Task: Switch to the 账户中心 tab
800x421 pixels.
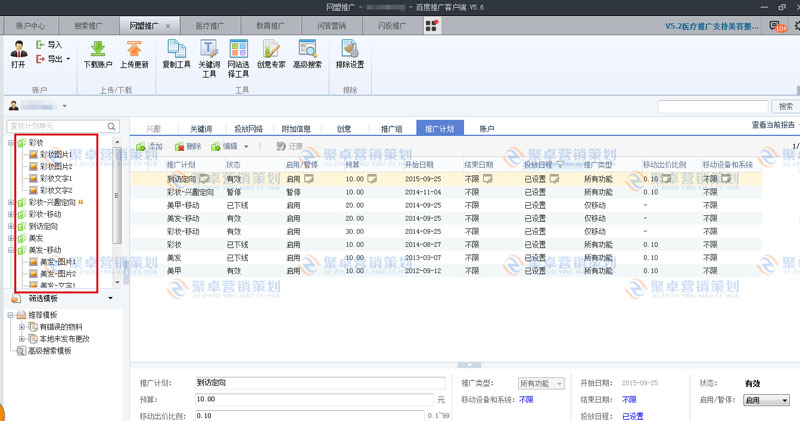Action: pos(30,26)
